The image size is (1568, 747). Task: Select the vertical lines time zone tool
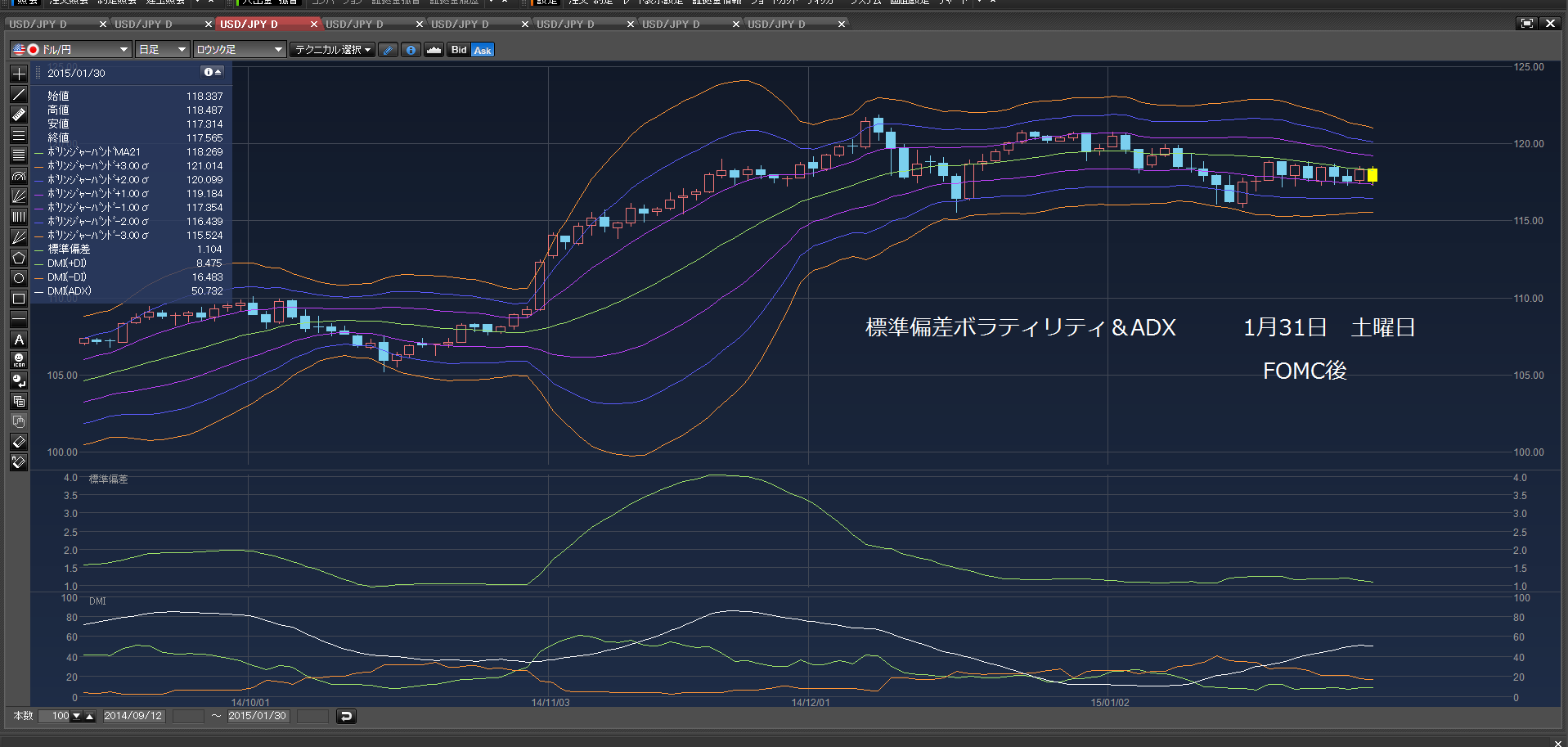[x=19, y=217]
